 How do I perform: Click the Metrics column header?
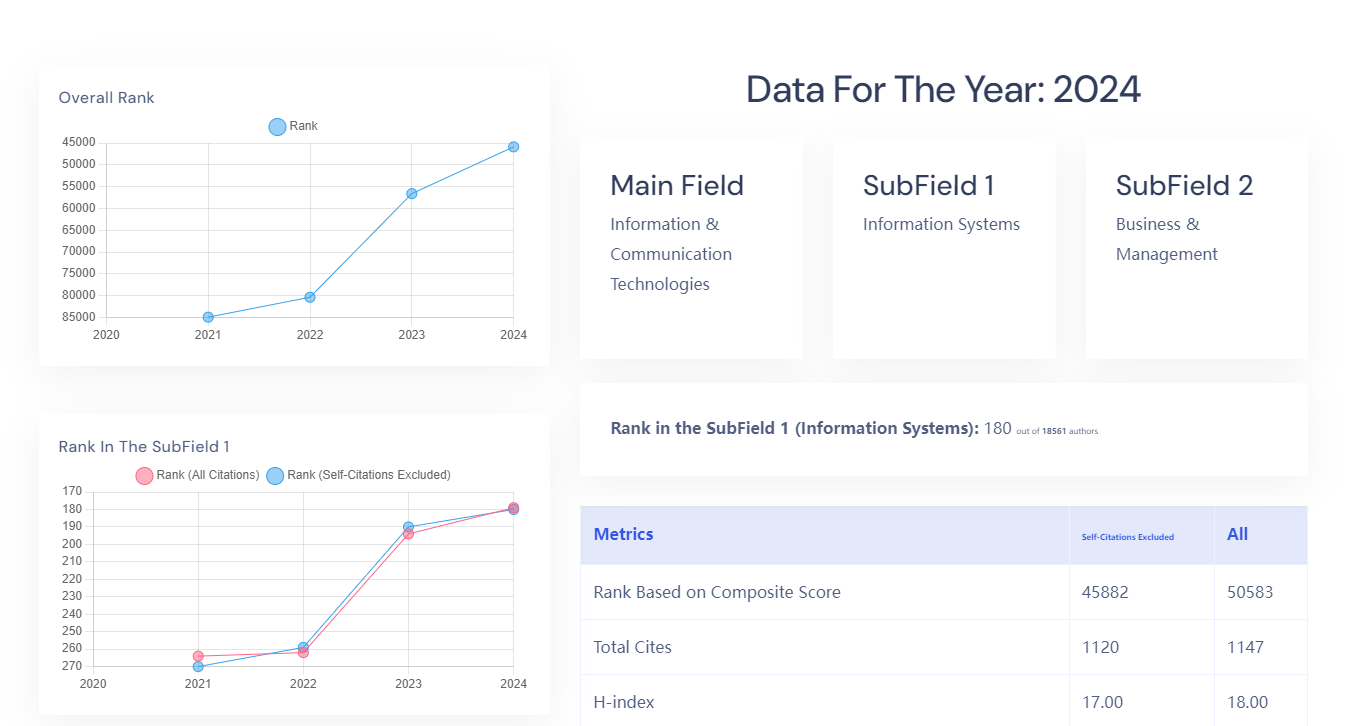tap(623, 535)
